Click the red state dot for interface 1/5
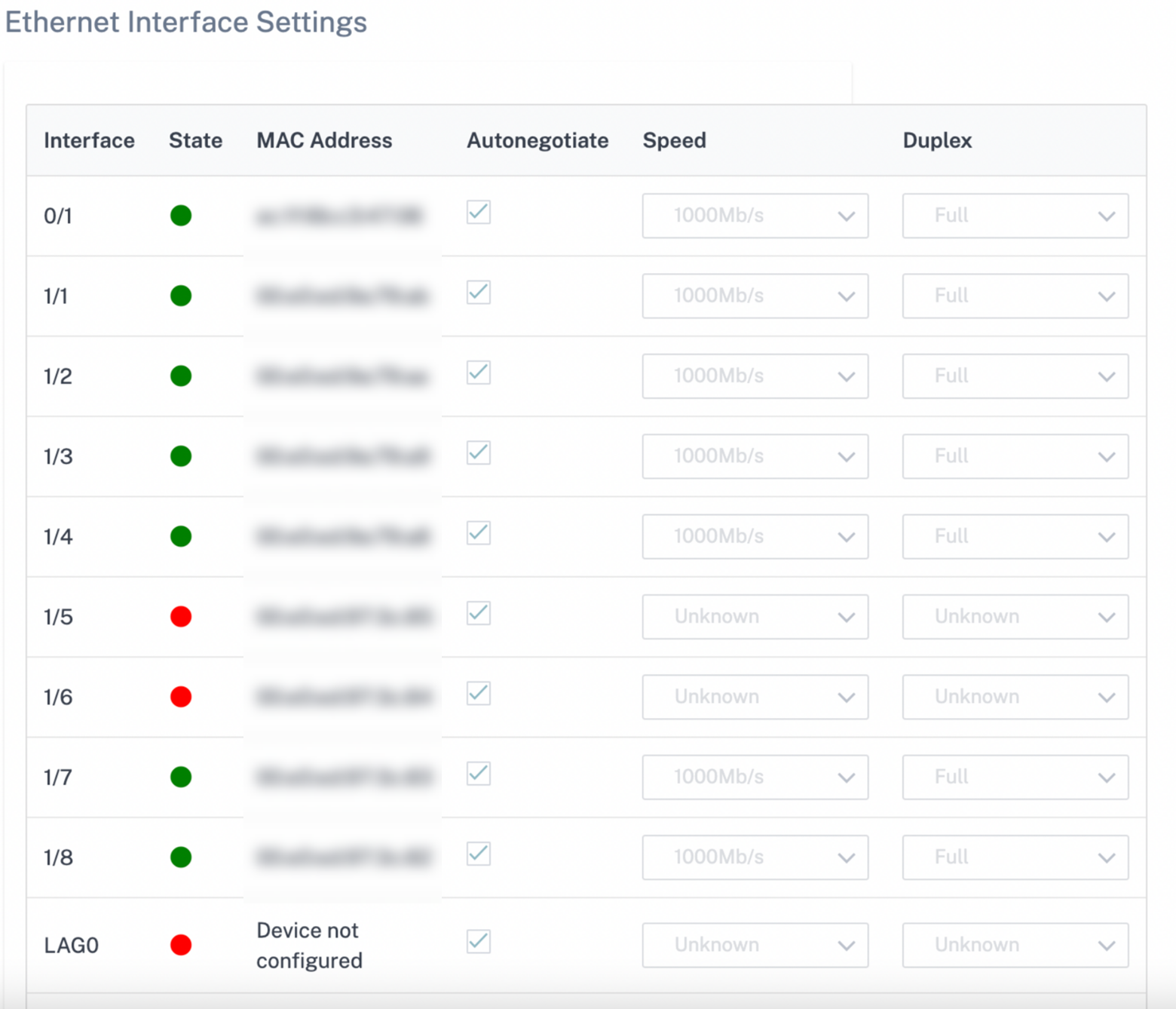The height and width of the screenshot is (1009, 1176). pos(181,617)
